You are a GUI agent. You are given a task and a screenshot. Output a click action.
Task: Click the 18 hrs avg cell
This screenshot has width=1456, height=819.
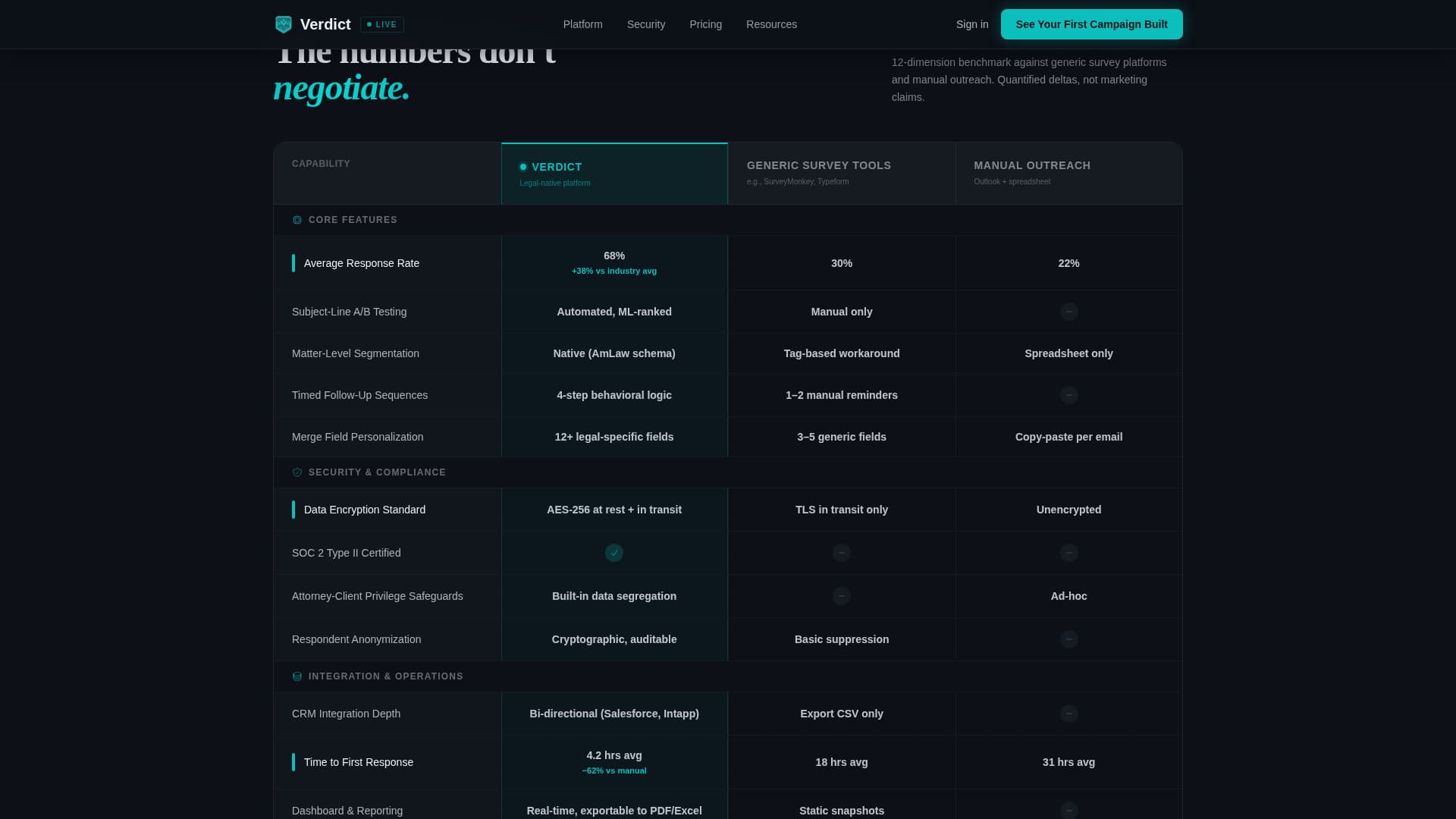click(842, 762)
